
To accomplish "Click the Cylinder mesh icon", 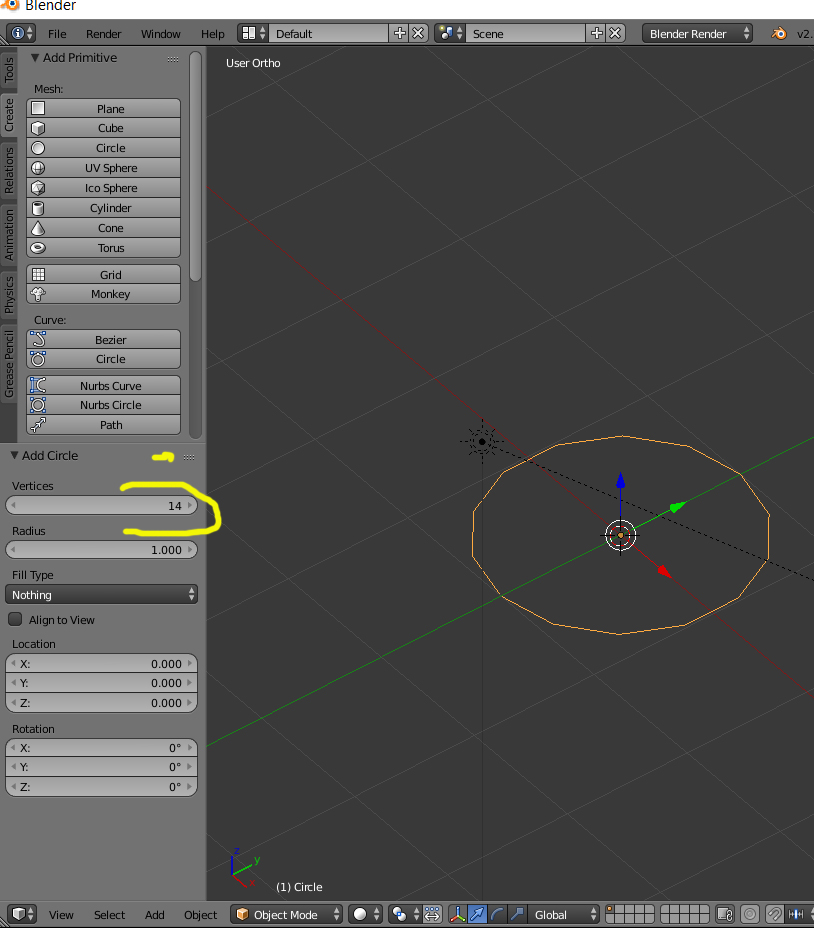I will pos(38,208).
